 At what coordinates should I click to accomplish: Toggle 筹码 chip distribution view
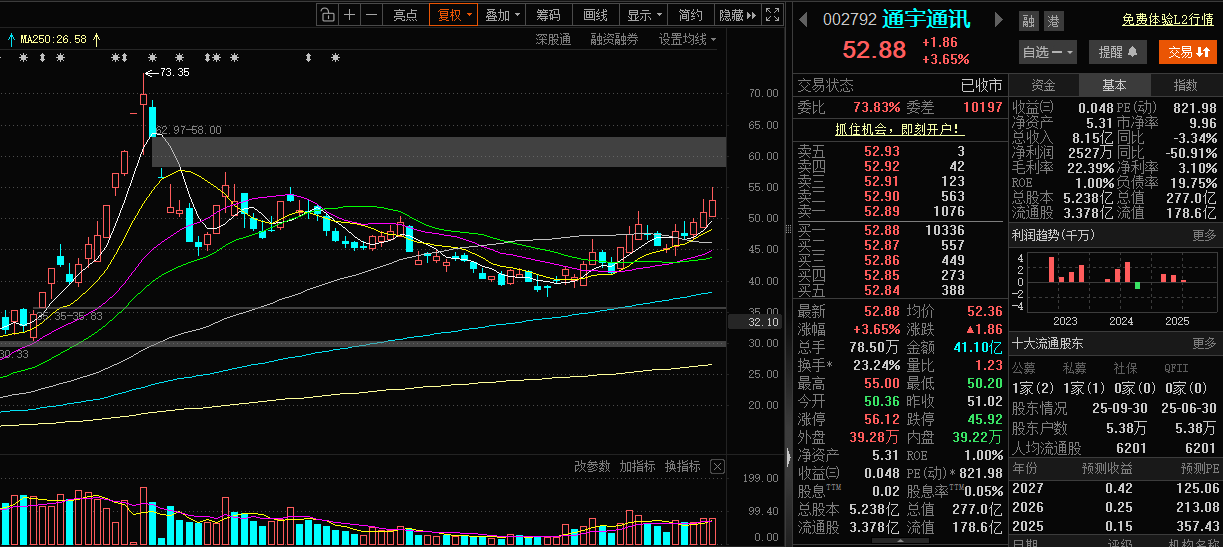click(x=548, y=14)
